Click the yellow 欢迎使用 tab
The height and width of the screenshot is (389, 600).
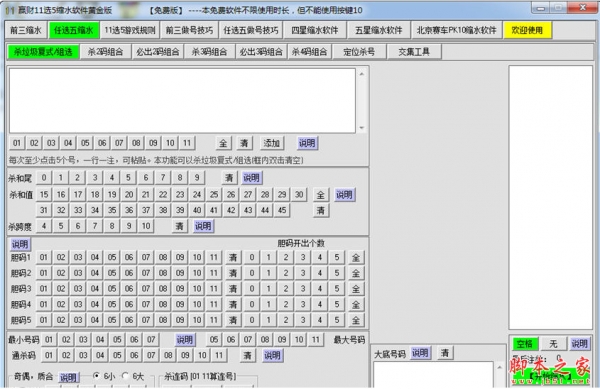coord(527,30)
